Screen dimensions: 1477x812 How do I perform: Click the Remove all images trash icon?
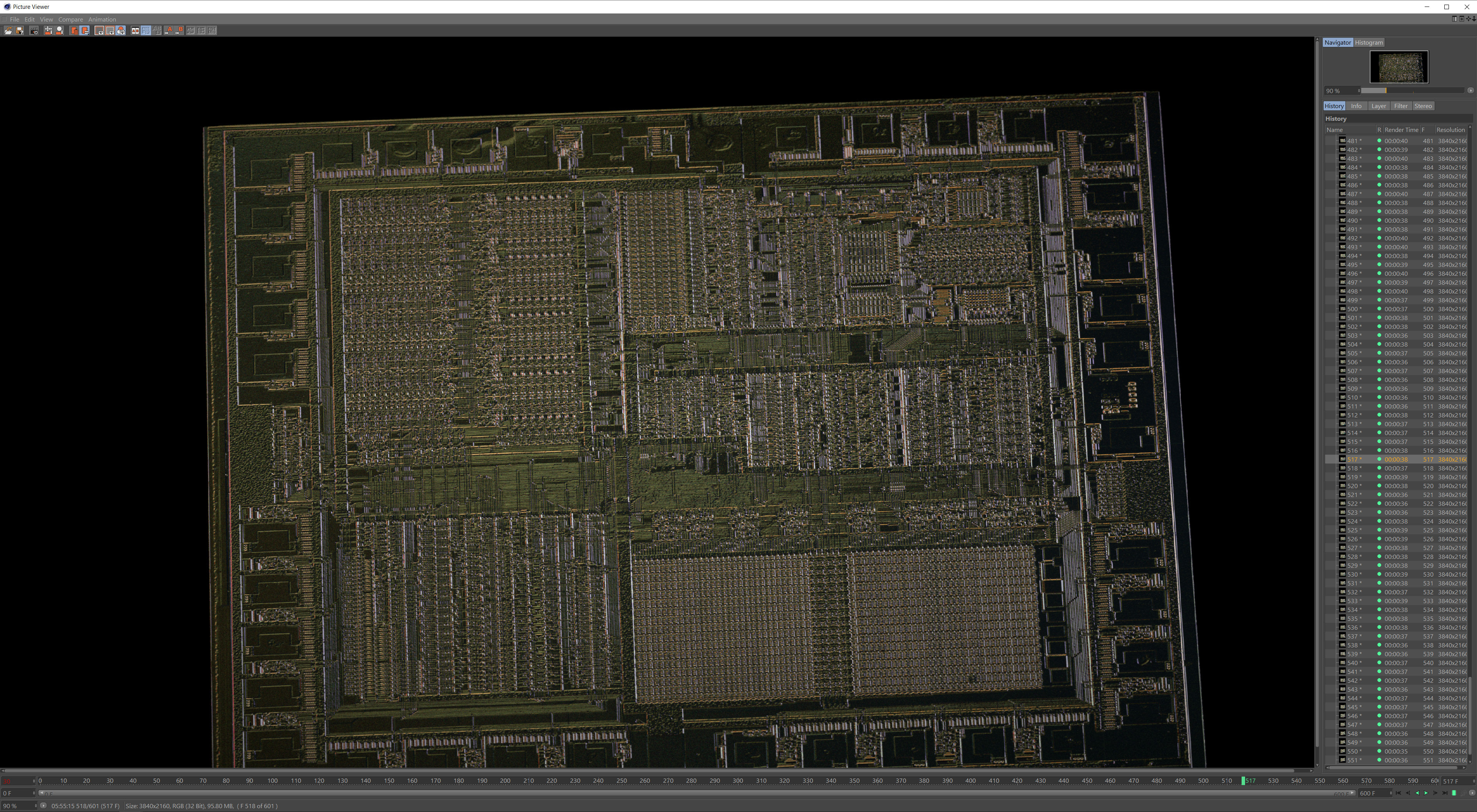coord(74,31)
